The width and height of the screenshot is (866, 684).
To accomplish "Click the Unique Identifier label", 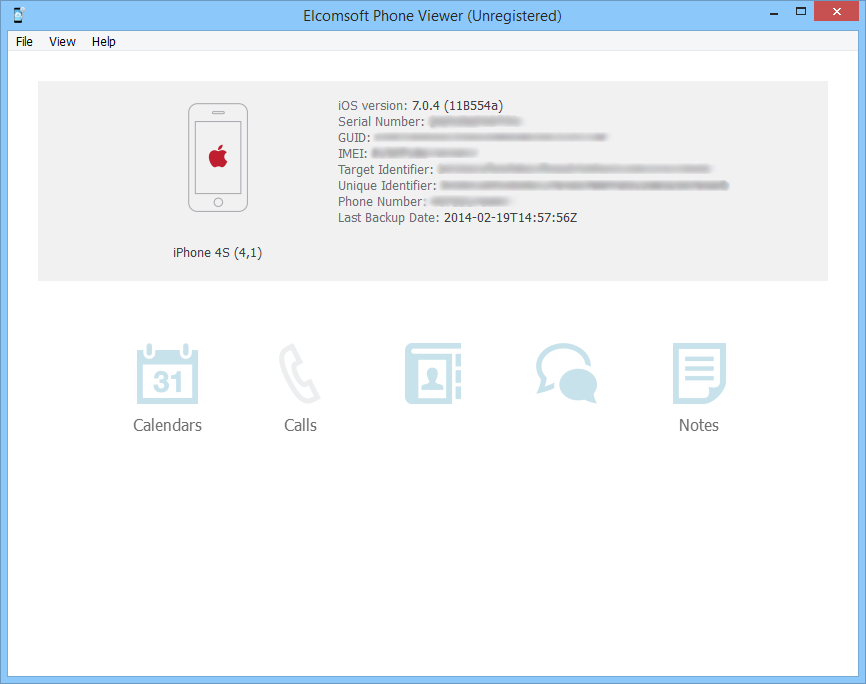I will 387,186.
